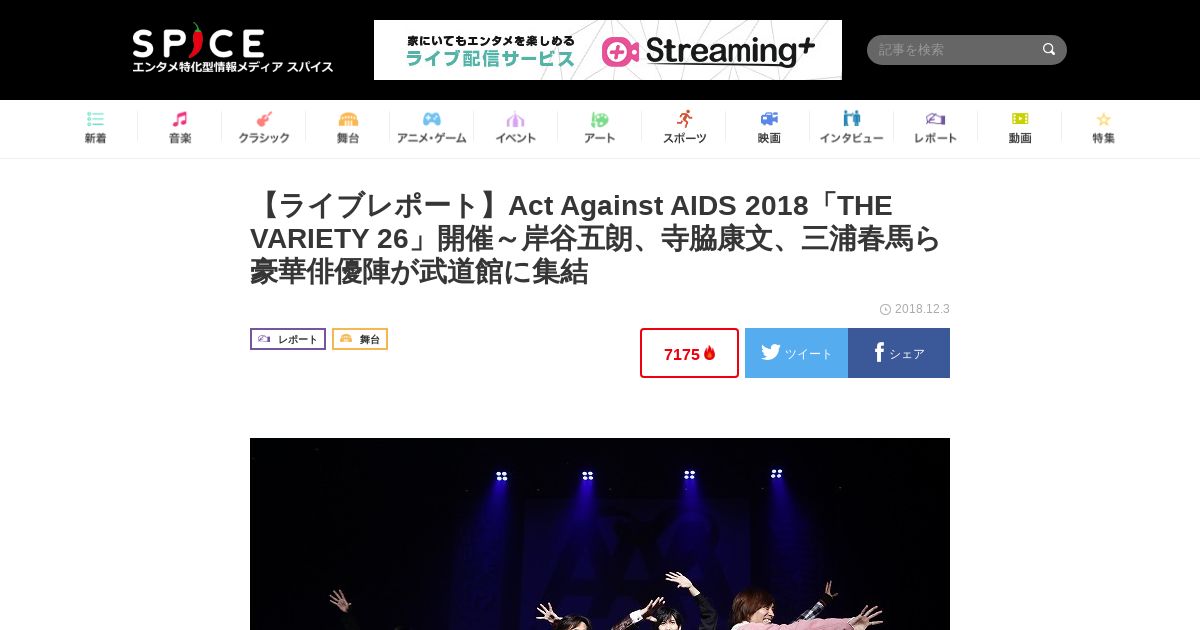Share via the ツイート button
The image size is (1200, 630).
pyautogui.click(x=796, y=353)
